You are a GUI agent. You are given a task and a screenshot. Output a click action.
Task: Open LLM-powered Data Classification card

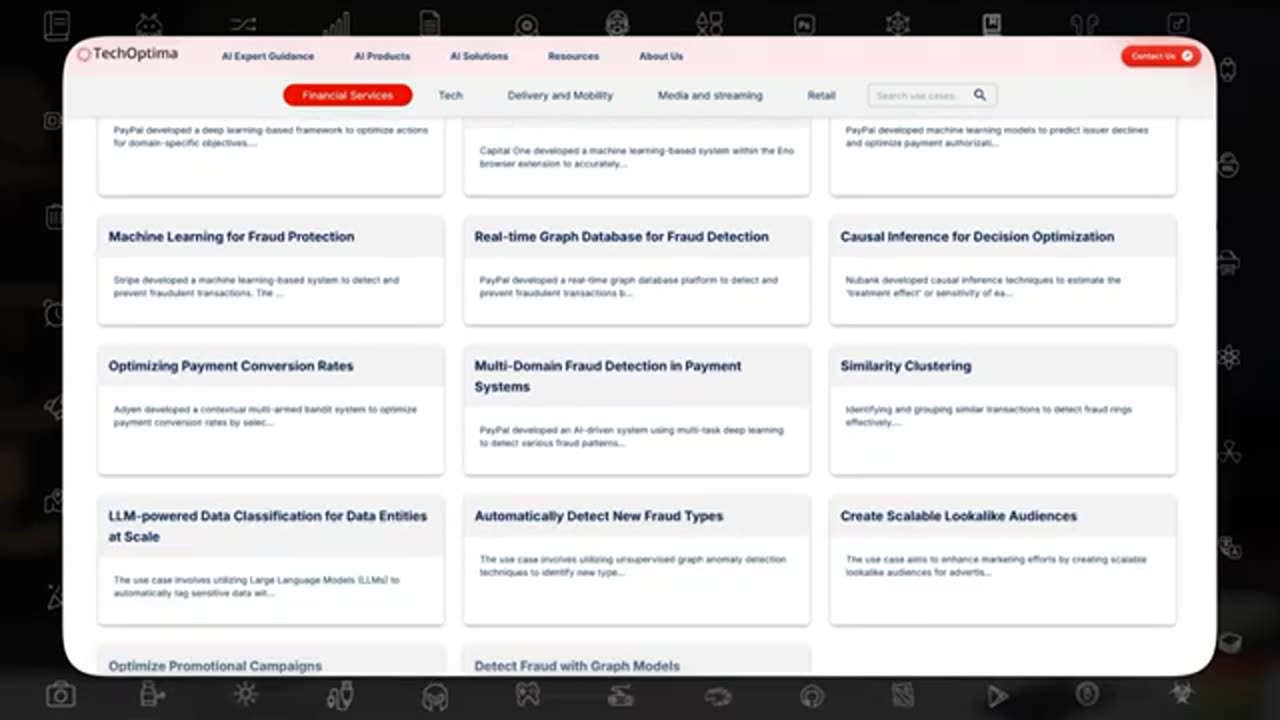point(271,560)
